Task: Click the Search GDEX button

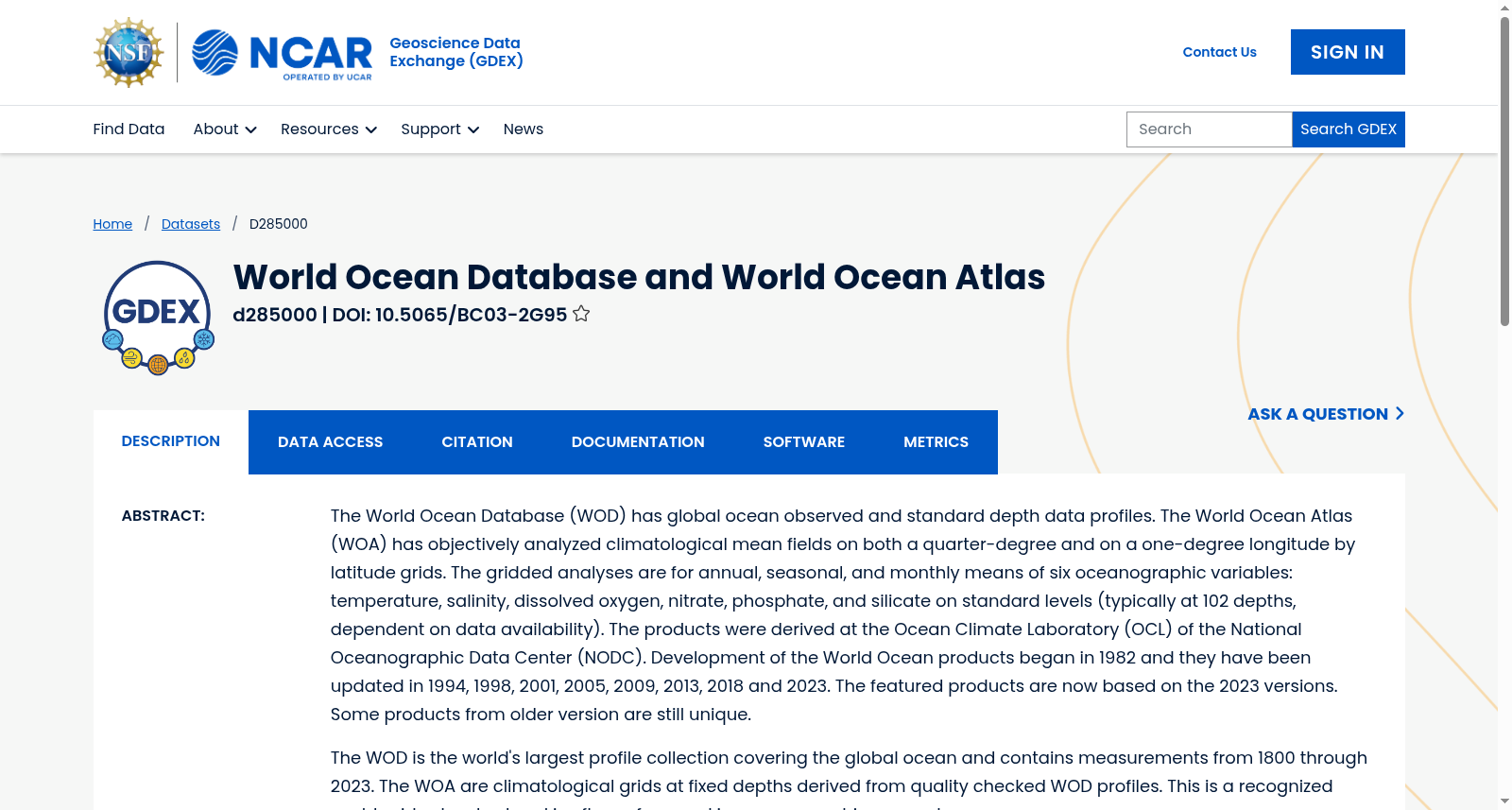Action: click(x=1349, y=129)
